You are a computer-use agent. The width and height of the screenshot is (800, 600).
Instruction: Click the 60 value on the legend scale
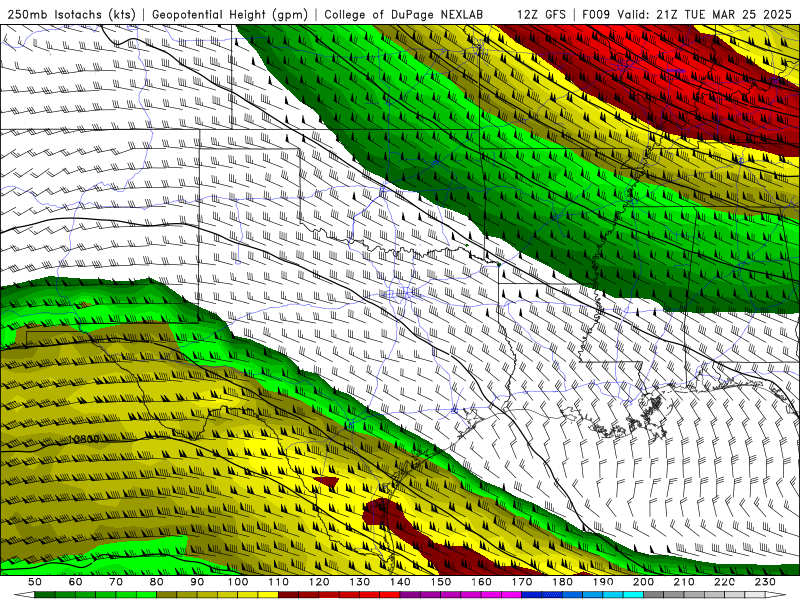(x=76, y=582)
